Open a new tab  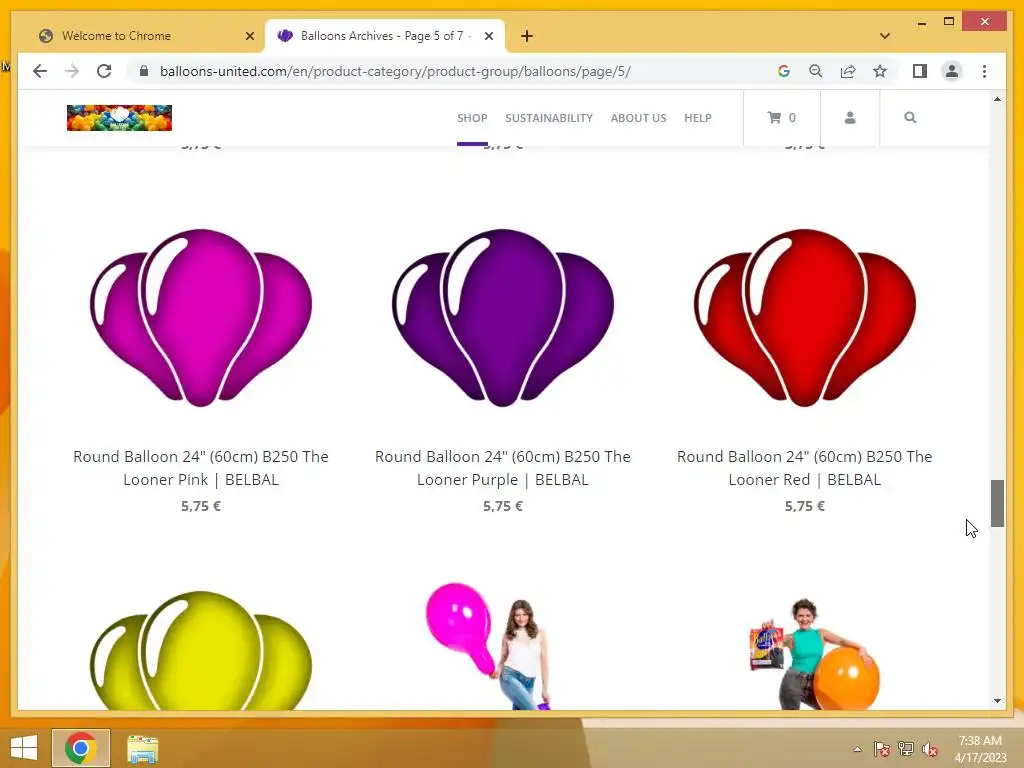pyautogui.click(x=527, y=36)
